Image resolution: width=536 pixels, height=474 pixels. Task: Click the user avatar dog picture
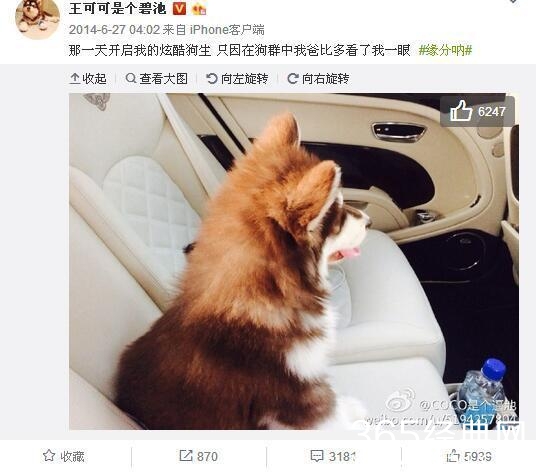click(38, 18)
